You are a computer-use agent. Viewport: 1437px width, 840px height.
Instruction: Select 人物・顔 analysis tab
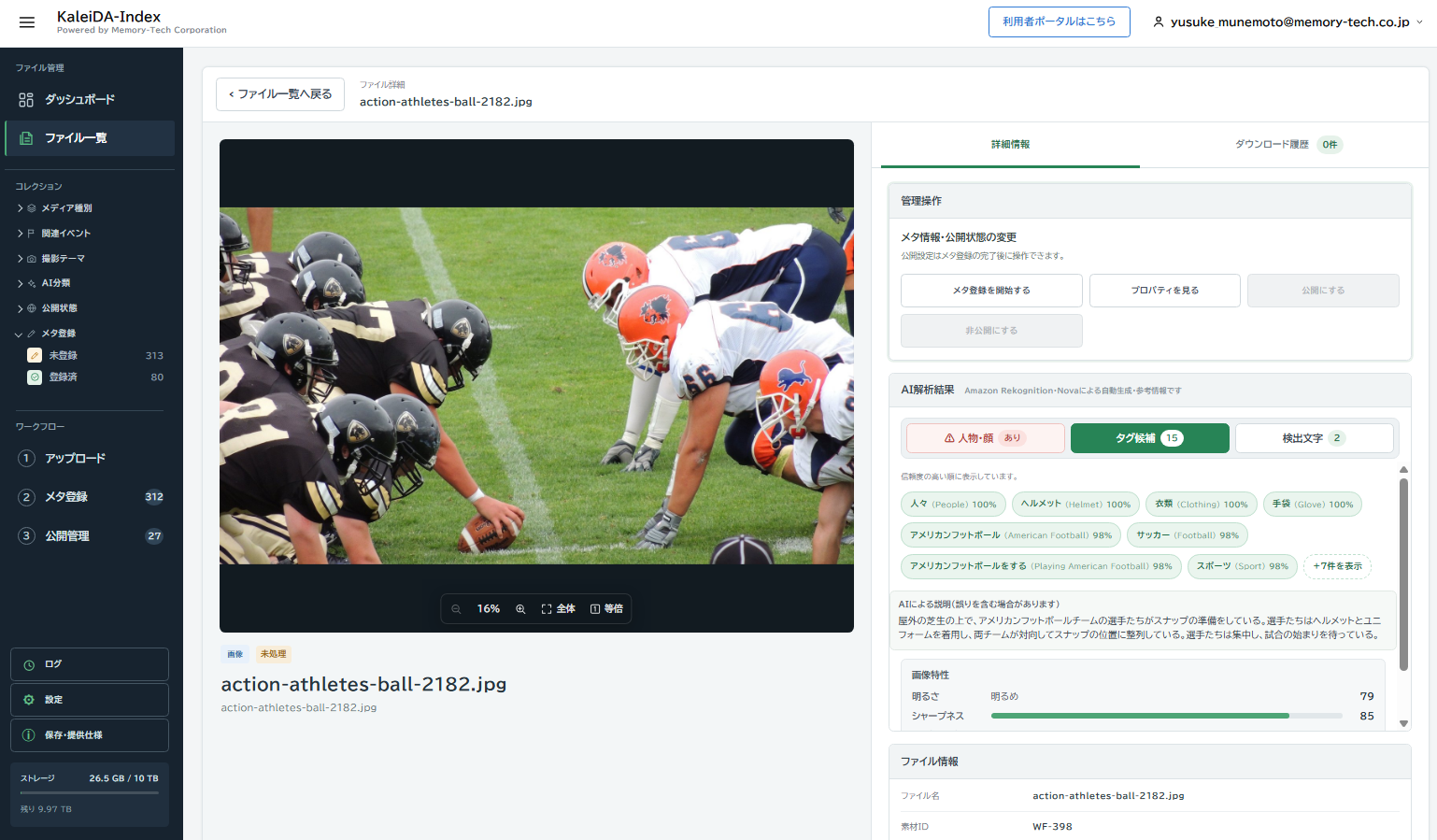(x=986, y=438)
